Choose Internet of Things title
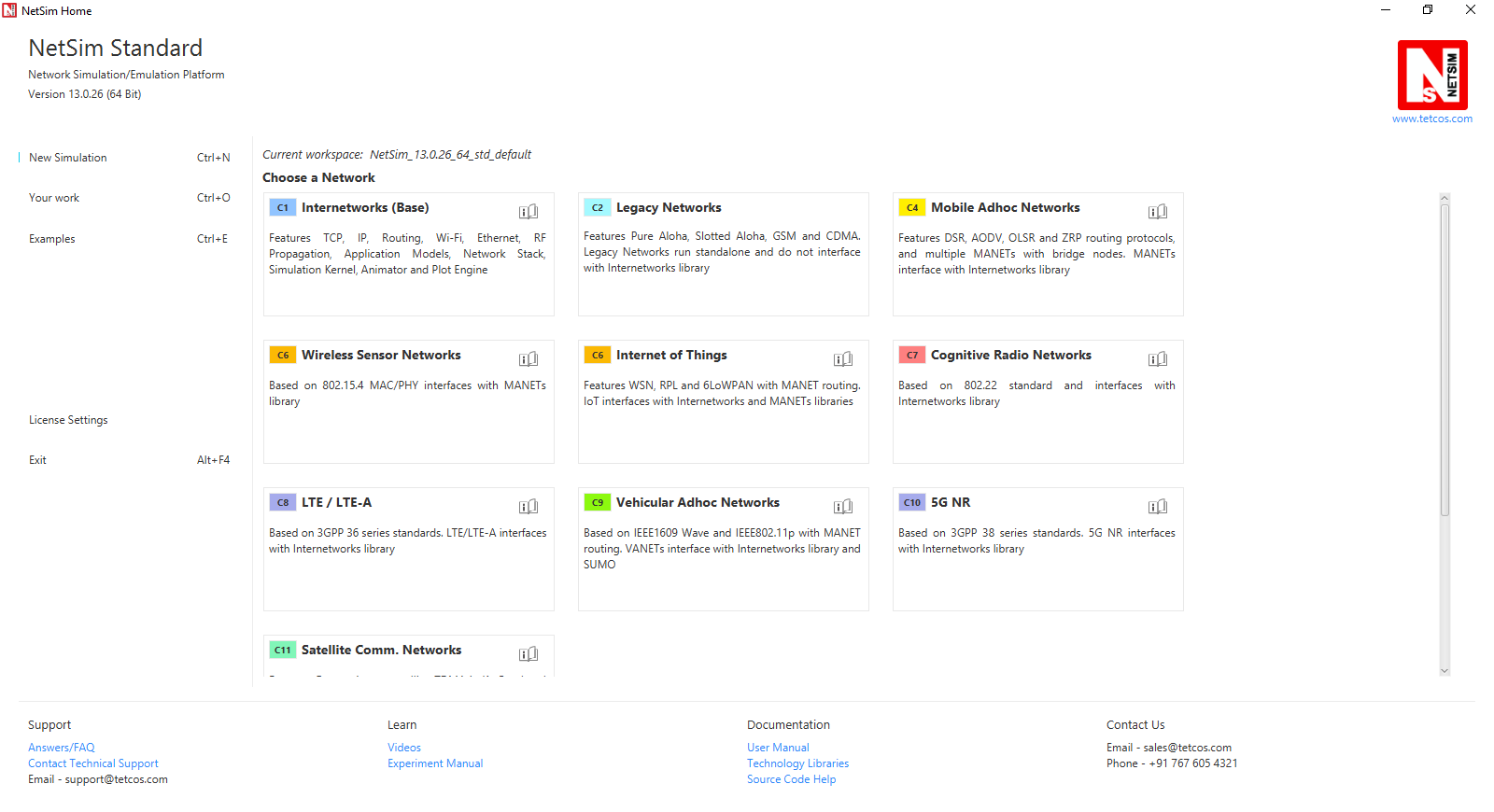Screen dimensions: 1494x812 tap(671, 355)
